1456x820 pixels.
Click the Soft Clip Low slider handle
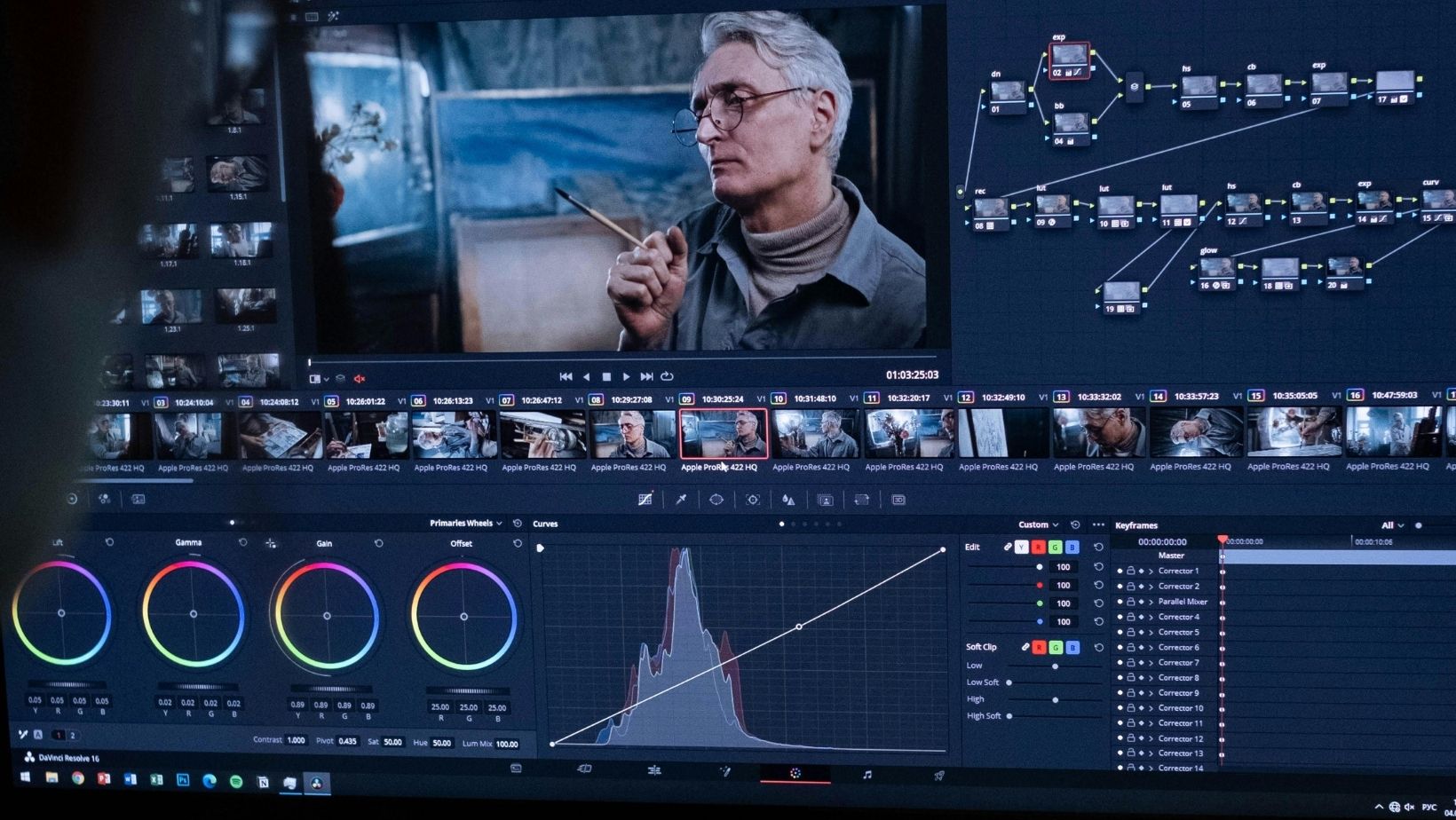[x=1055, y=666]
